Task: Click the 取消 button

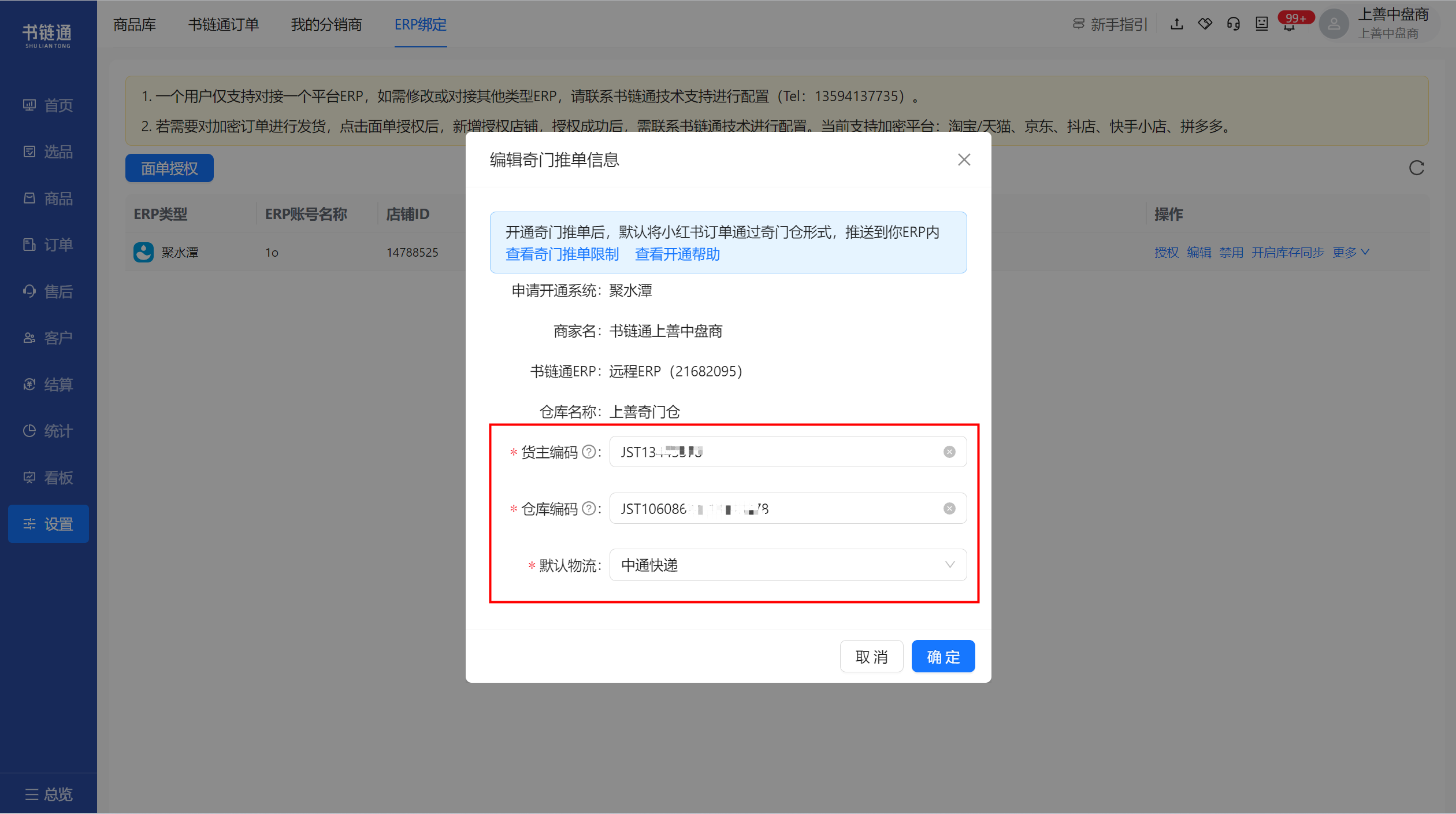Action: pos(871,656)
